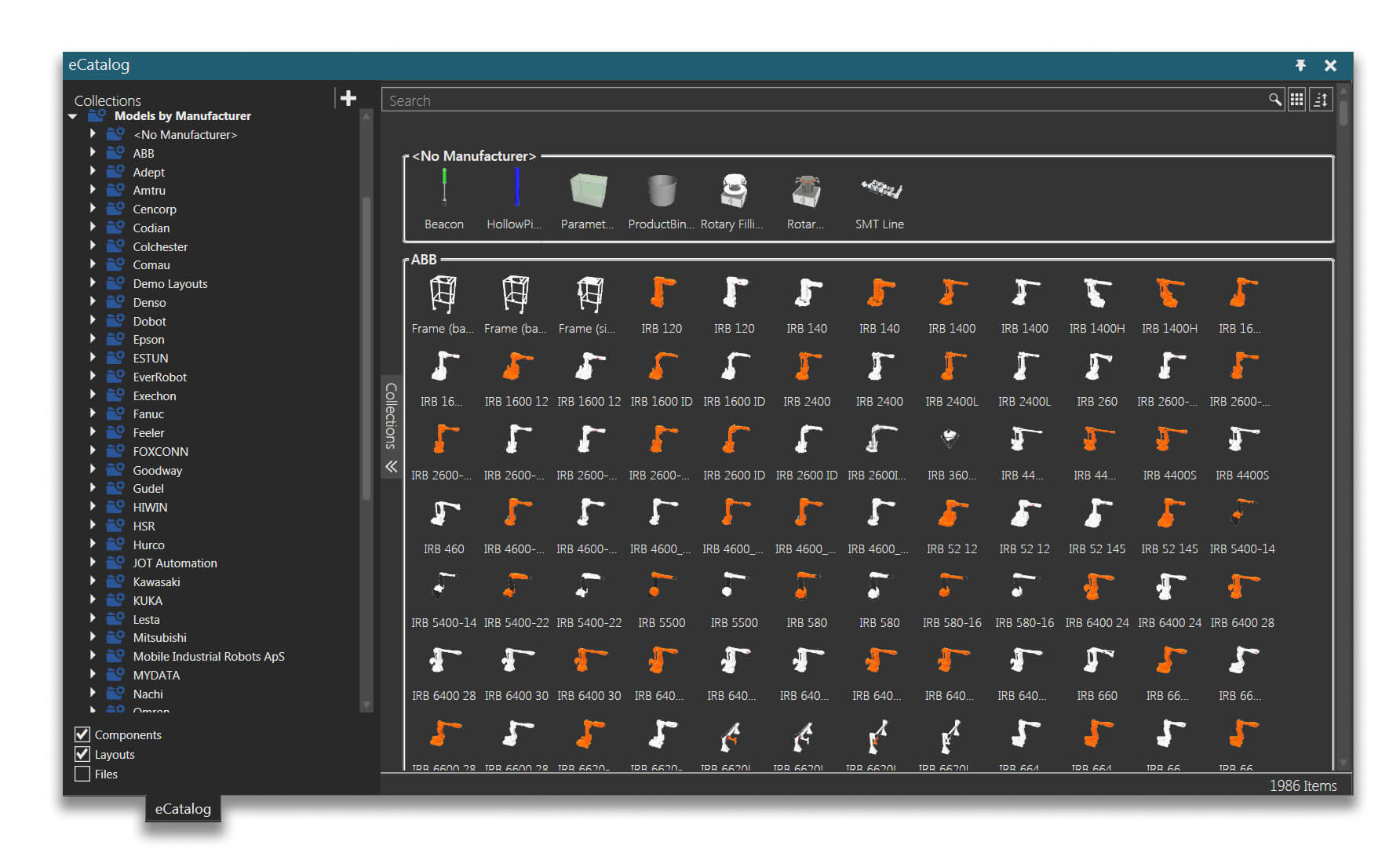
Task: Click the add collection plus icon
Action: [x=348, y=98]
